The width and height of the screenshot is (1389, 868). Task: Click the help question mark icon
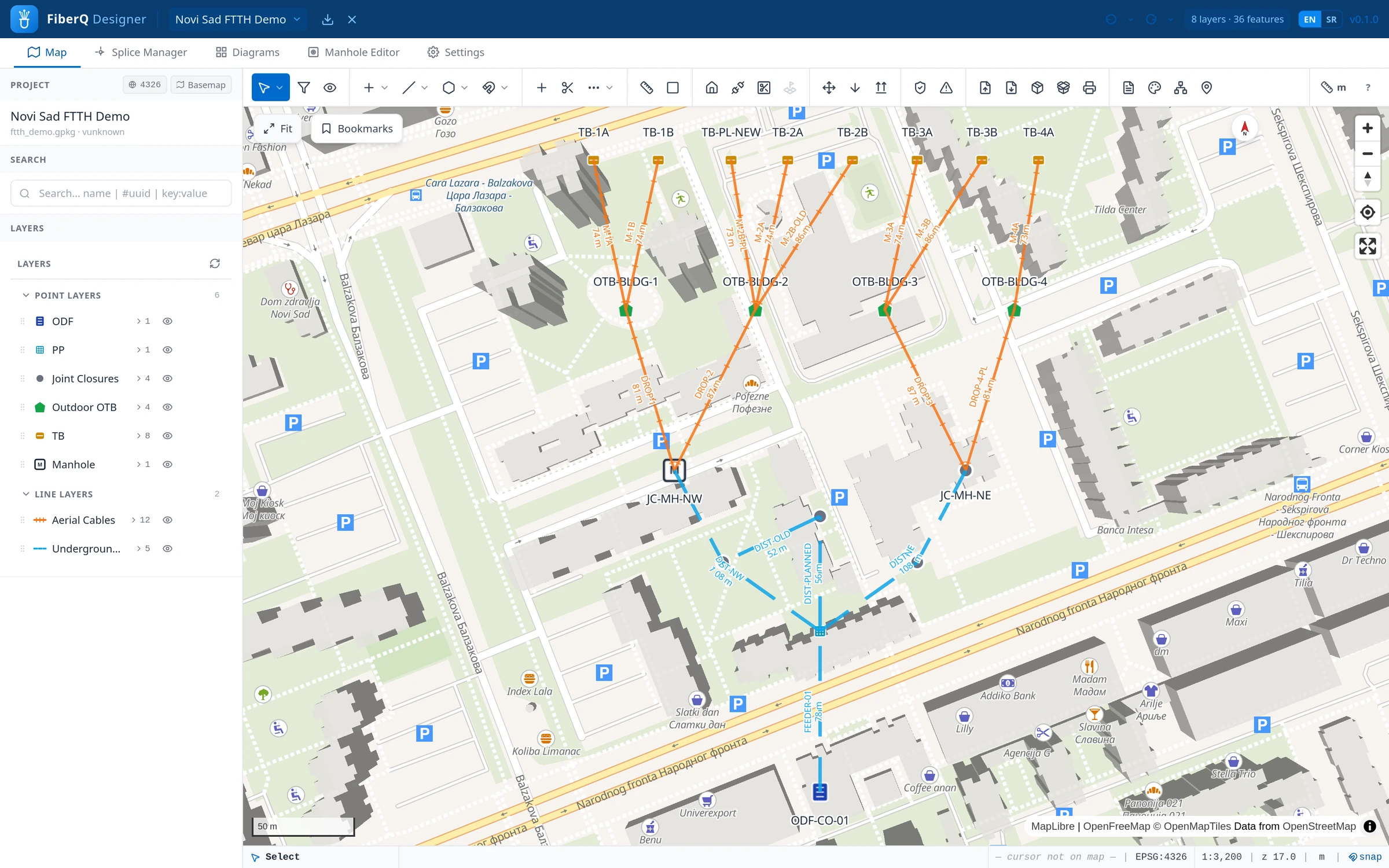pyautogui.click(x=1368, y=87)
